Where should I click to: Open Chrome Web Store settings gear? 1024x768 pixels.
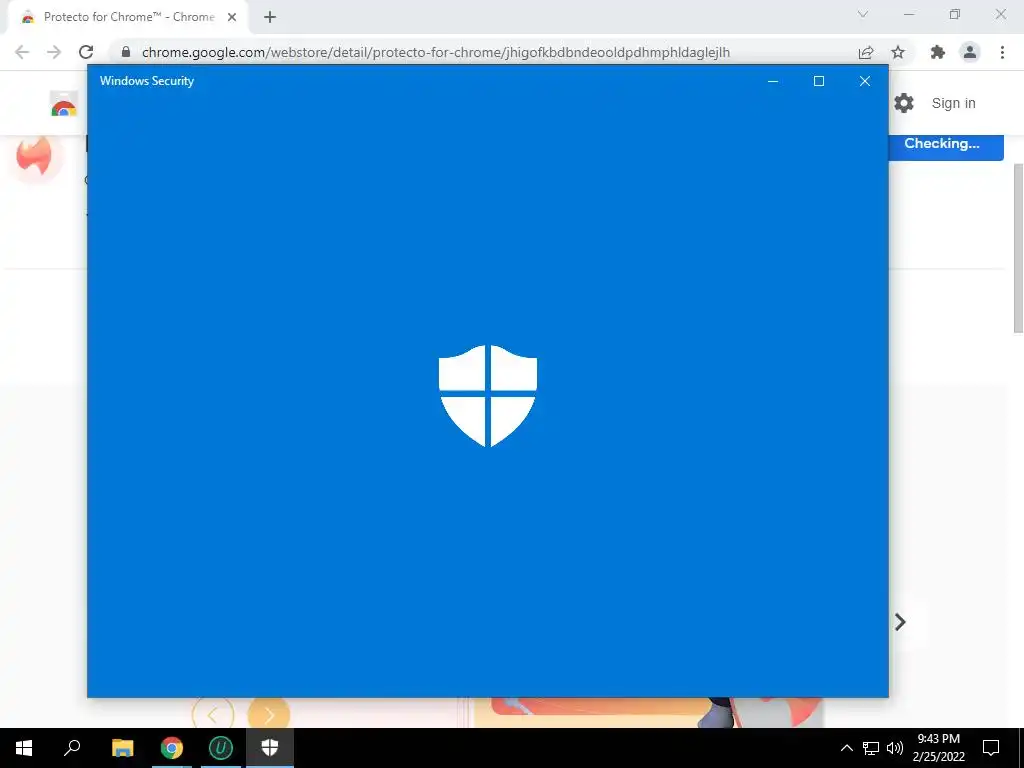[904, 103]
